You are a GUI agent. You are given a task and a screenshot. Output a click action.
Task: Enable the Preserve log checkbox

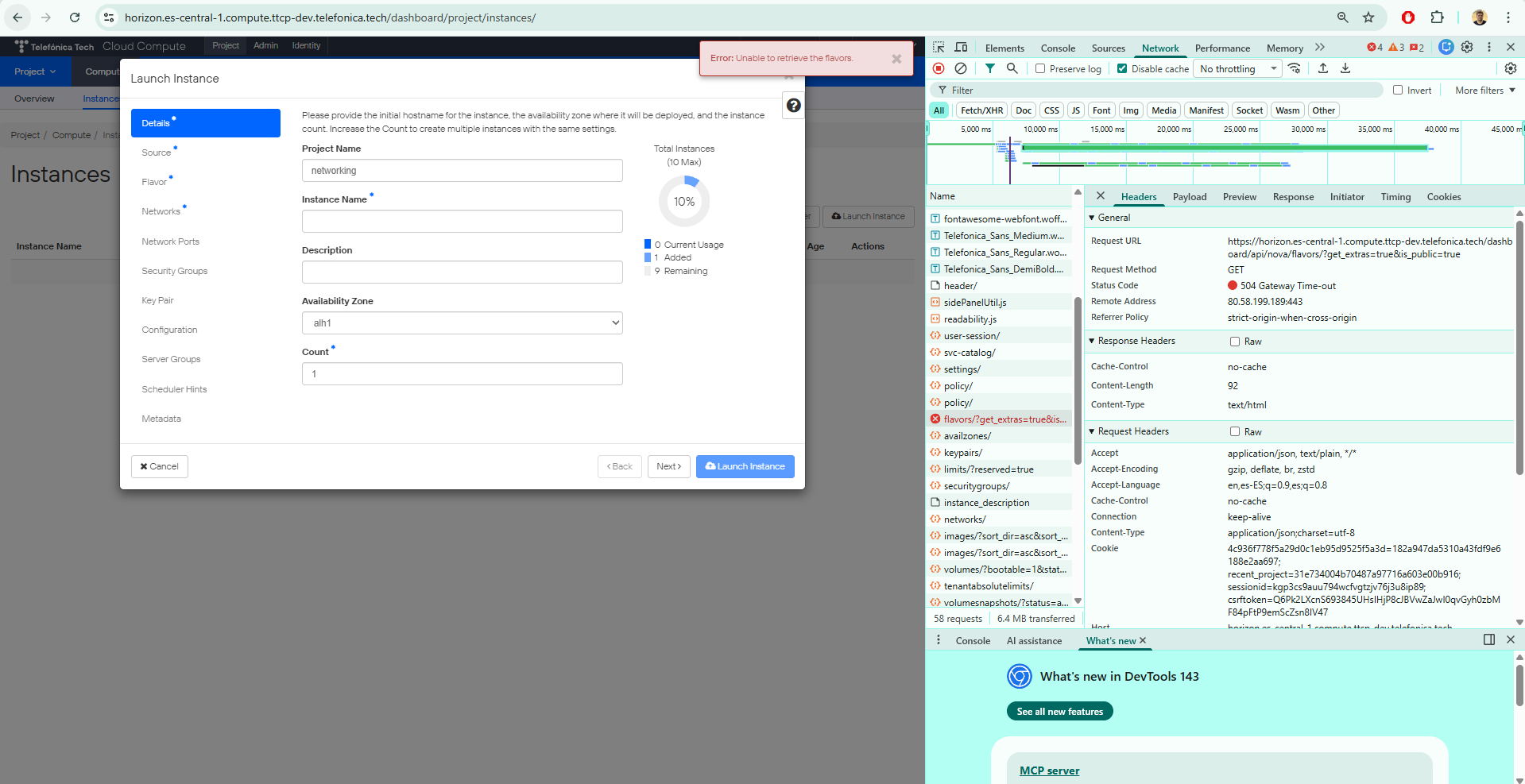tap(1040, 68)
